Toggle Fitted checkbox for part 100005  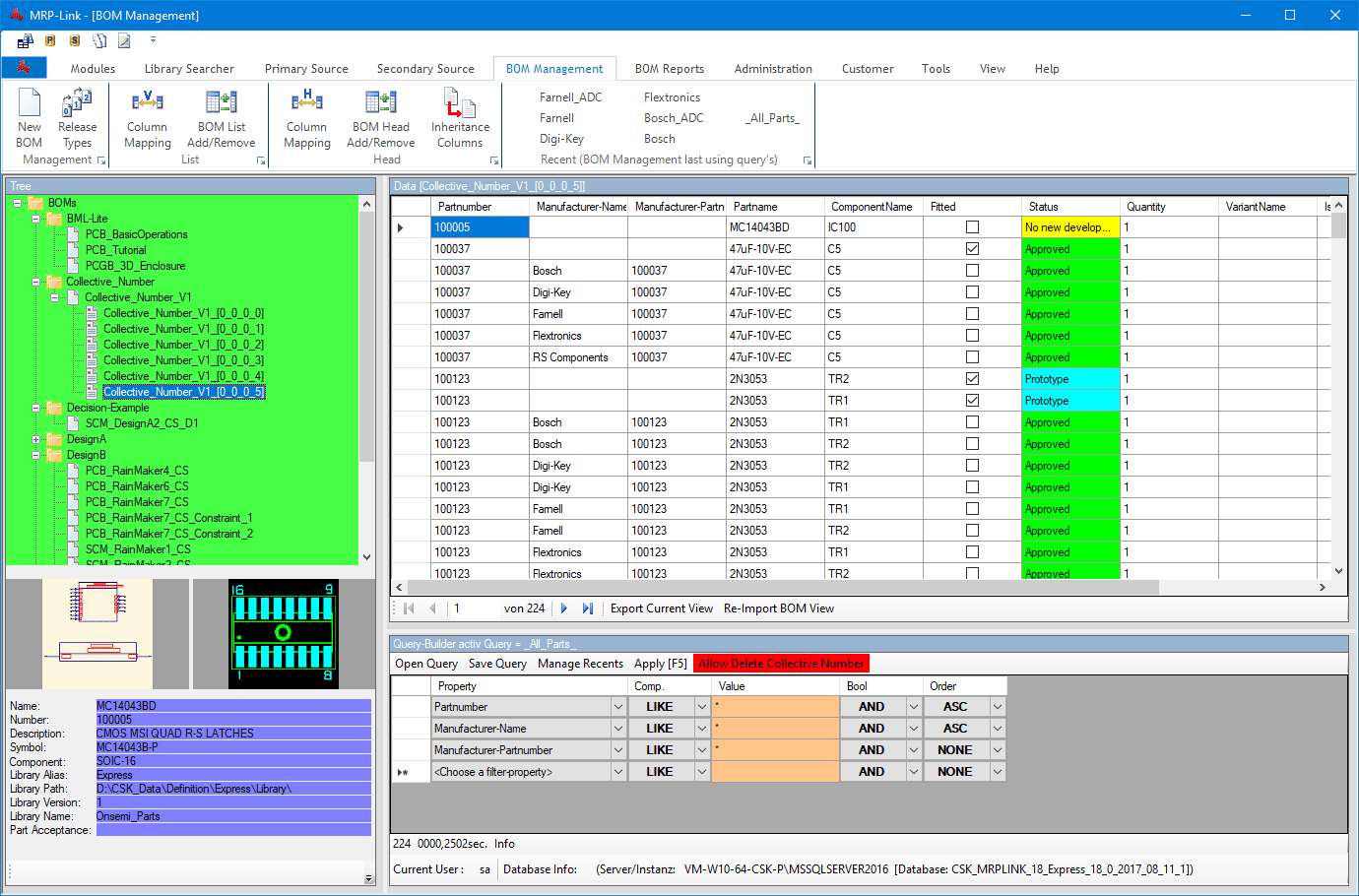point(972,227)
